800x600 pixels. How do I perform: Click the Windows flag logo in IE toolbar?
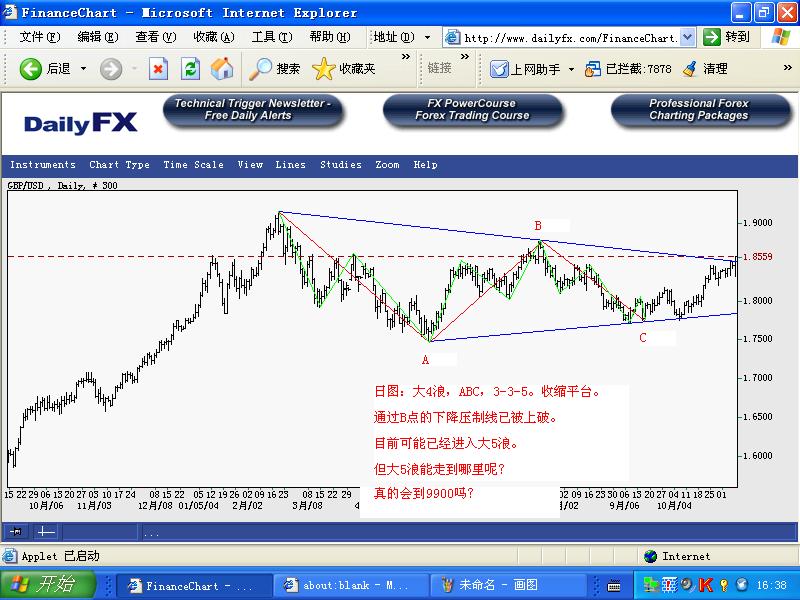780,37
